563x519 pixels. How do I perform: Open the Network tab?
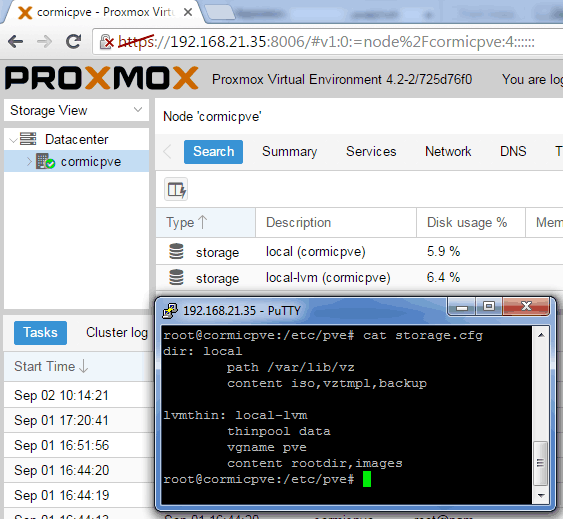click(448, 152)
